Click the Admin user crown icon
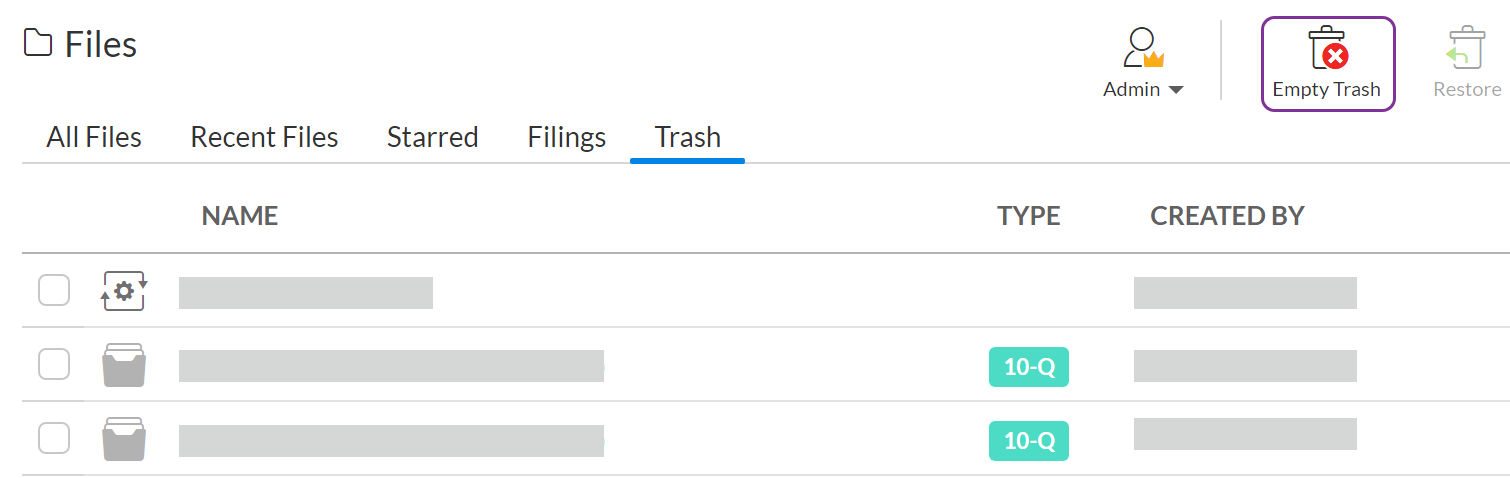 pos(1143,48)
